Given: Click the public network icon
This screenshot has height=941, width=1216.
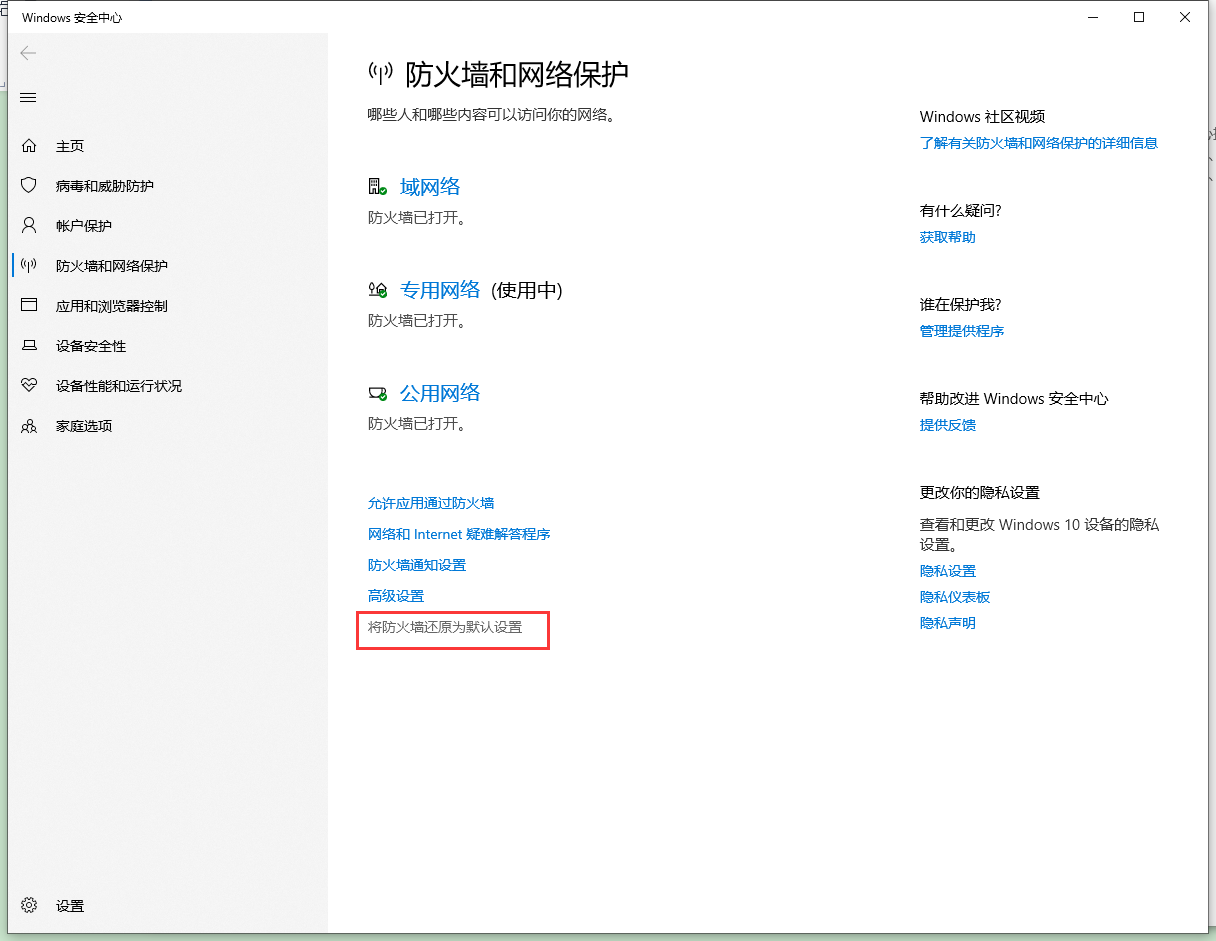Looking at the screenshot, I should (x=377, y=393).
